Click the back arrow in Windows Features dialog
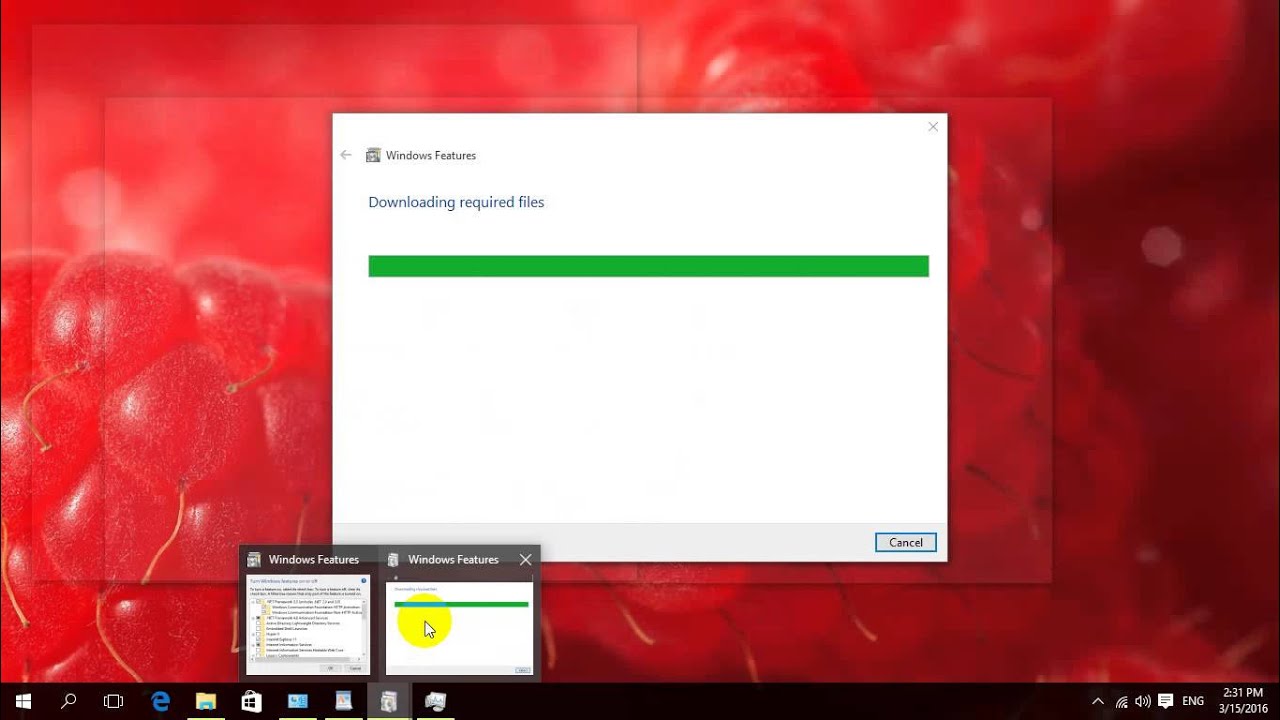Screen dimensions: 1280x720 [x=346, y=155]
